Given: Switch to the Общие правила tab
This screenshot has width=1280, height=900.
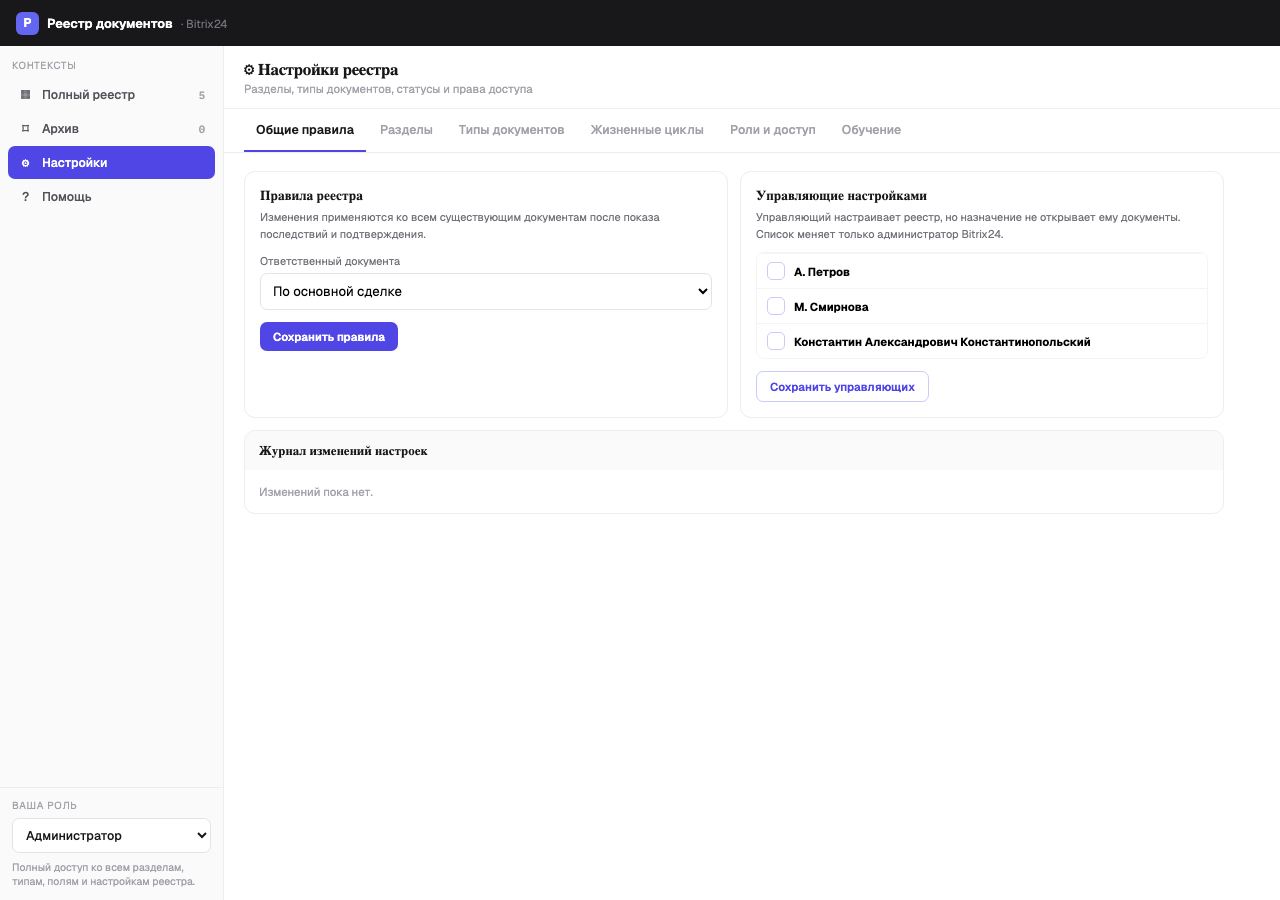Looking at the screenshot, I should [x=305, y=130].
